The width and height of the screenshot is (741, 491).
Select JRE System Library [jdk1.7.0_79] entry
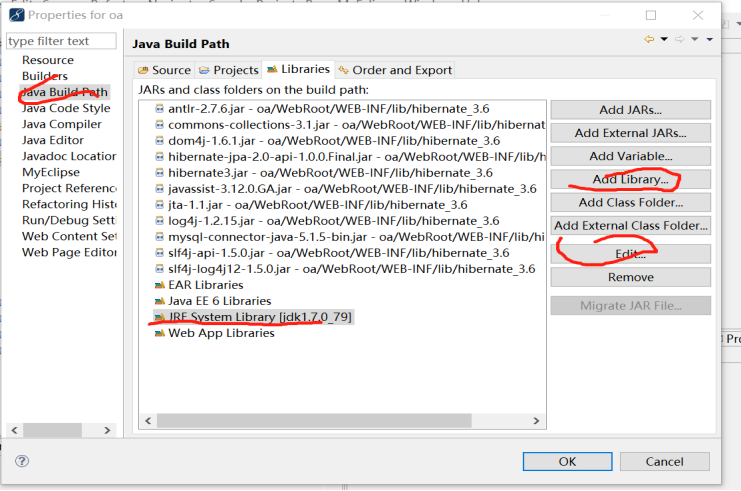[253, 317]
